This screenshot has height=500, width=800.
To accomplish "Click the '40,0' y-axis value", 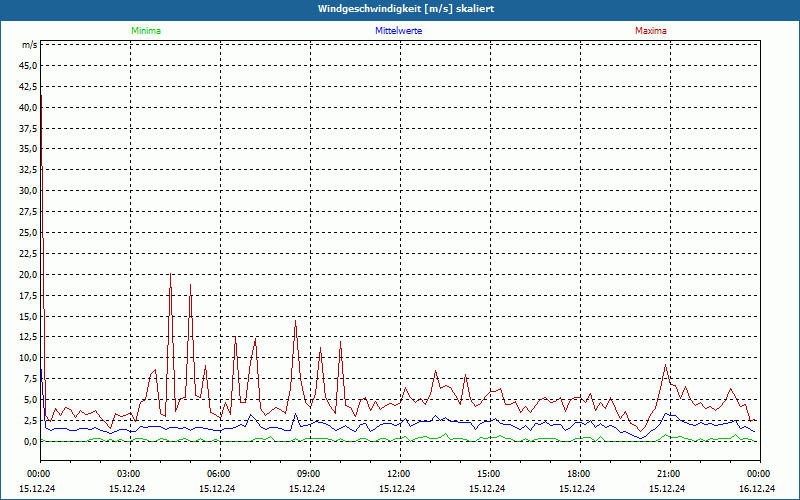I will point(28,107).
